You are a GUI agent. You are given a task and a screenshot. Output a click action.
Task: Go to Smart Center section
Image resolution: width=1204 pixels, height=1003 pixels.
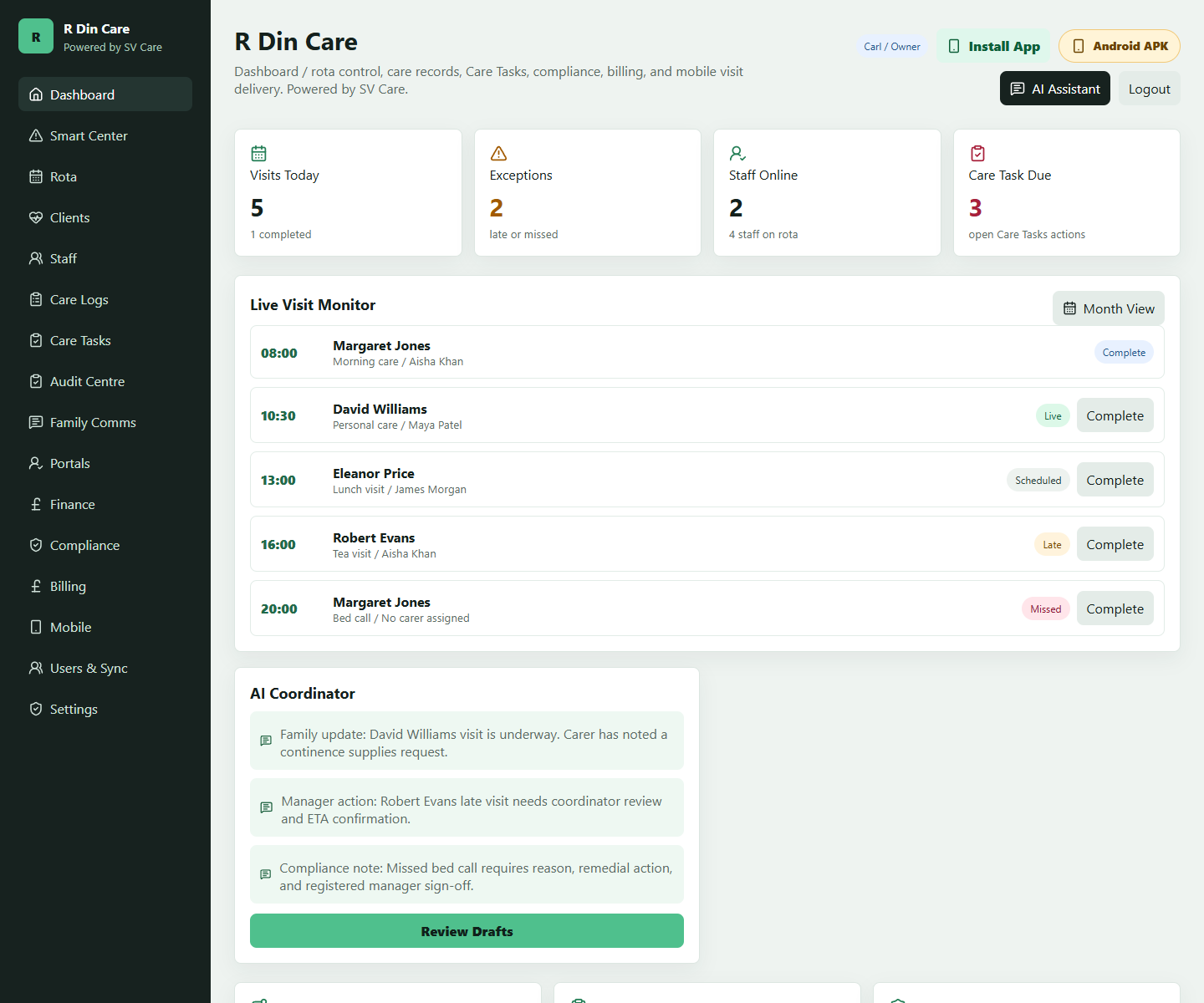coord(105,135)
